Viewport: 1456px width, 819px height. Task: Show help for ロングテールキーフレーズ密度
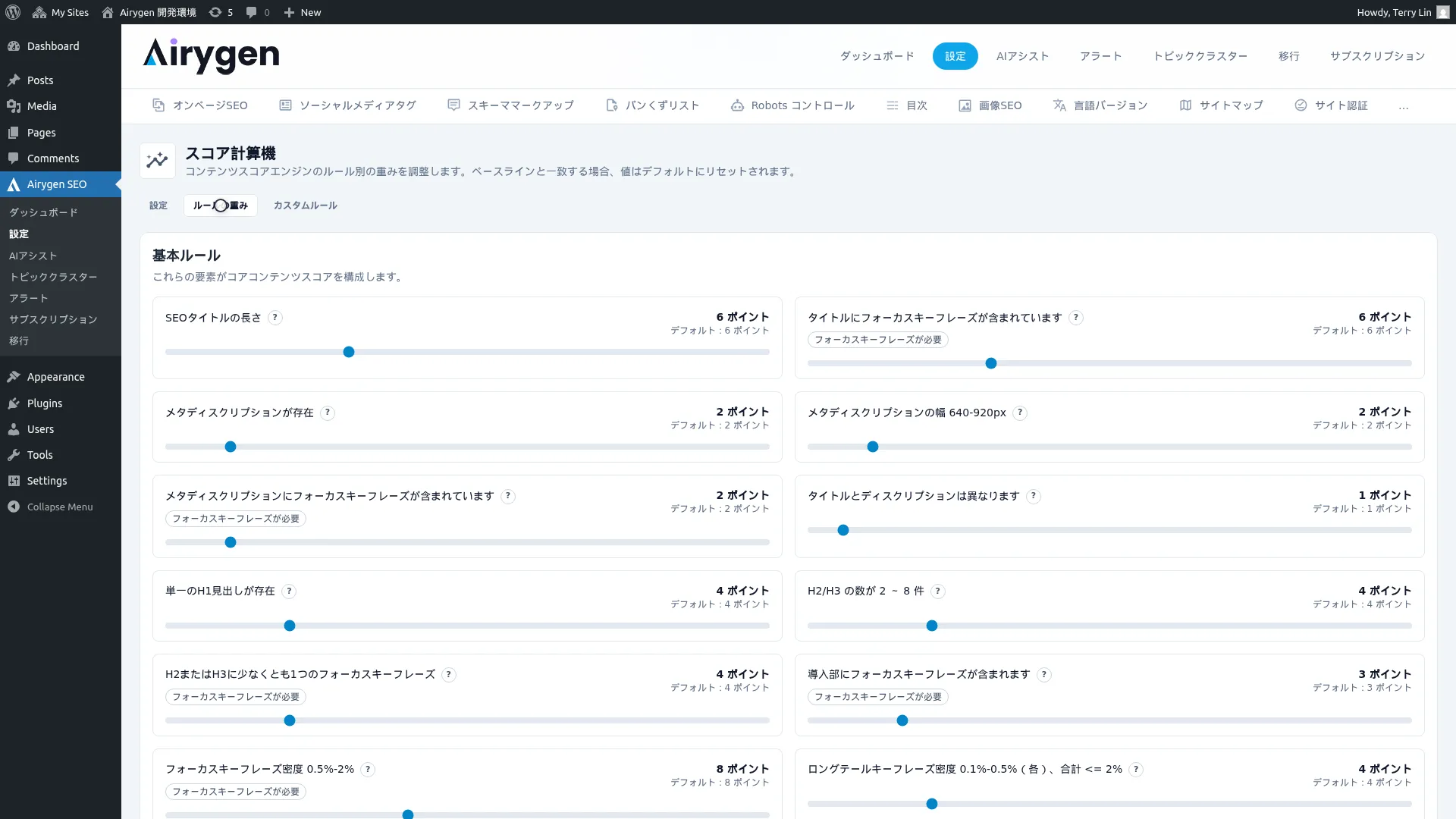(1136, 769)
